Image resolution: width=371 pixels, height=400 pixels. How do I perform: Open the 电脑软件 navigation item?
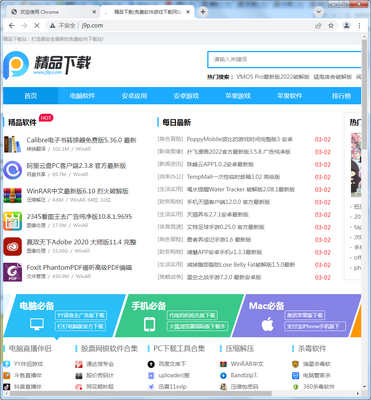click(82, 96)
